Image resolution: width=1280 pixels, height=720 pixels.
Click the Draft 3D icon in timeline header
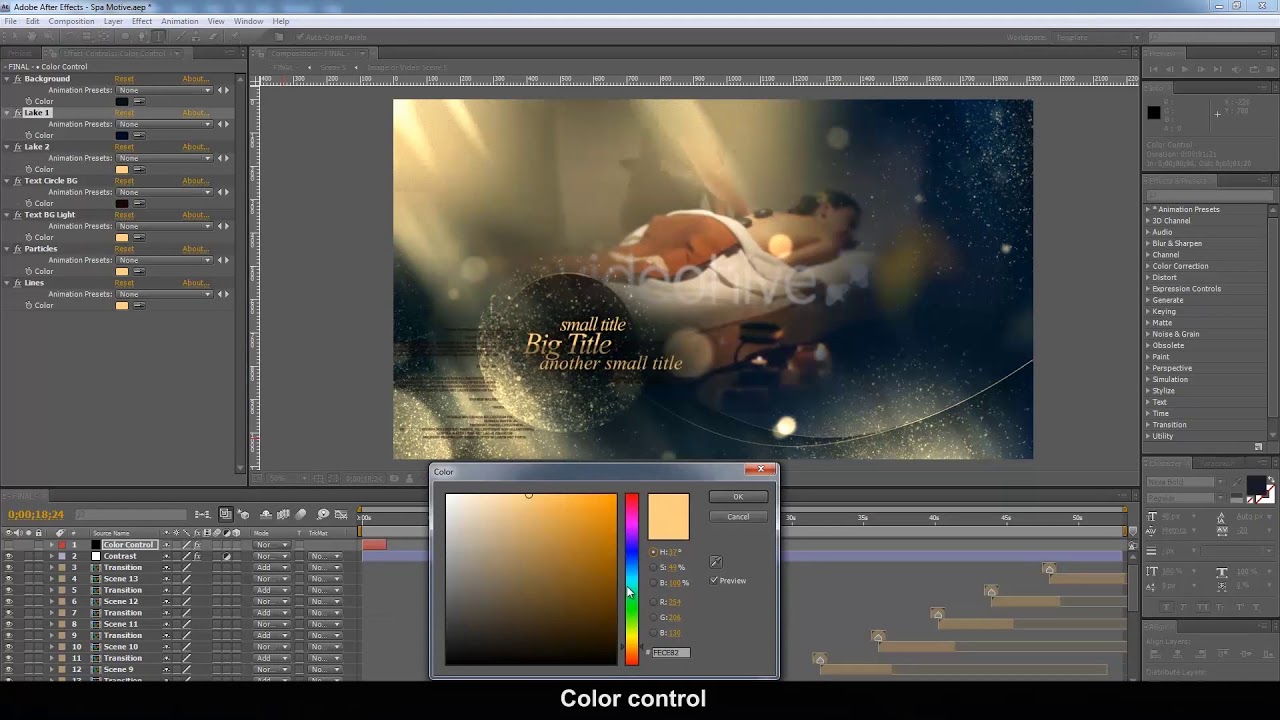coord(243,514)
